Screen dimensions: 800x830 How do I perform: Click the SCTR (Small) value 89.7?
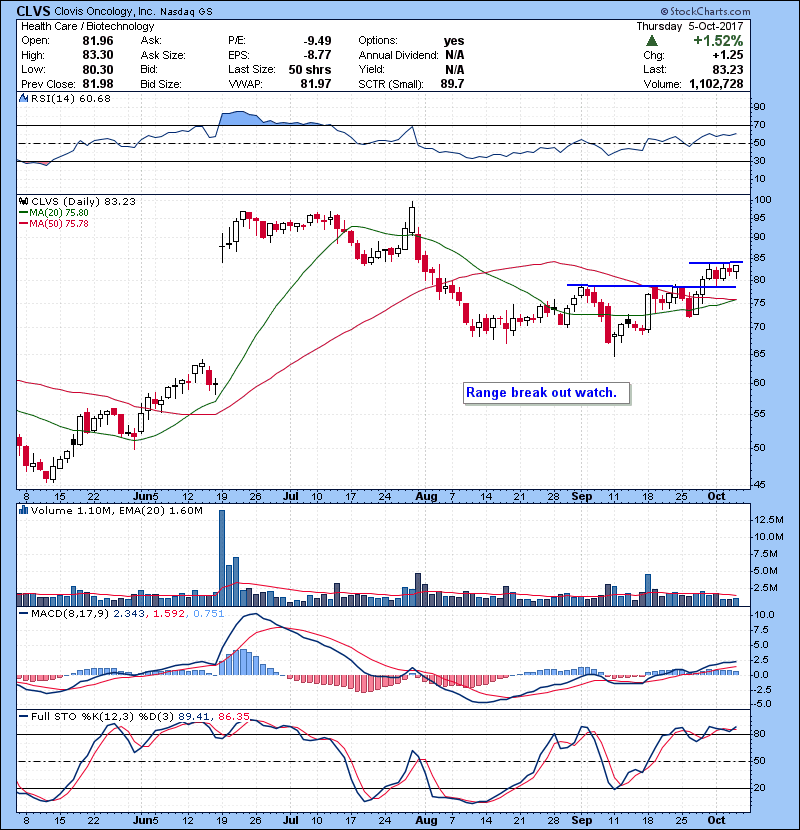pos(452,84)
